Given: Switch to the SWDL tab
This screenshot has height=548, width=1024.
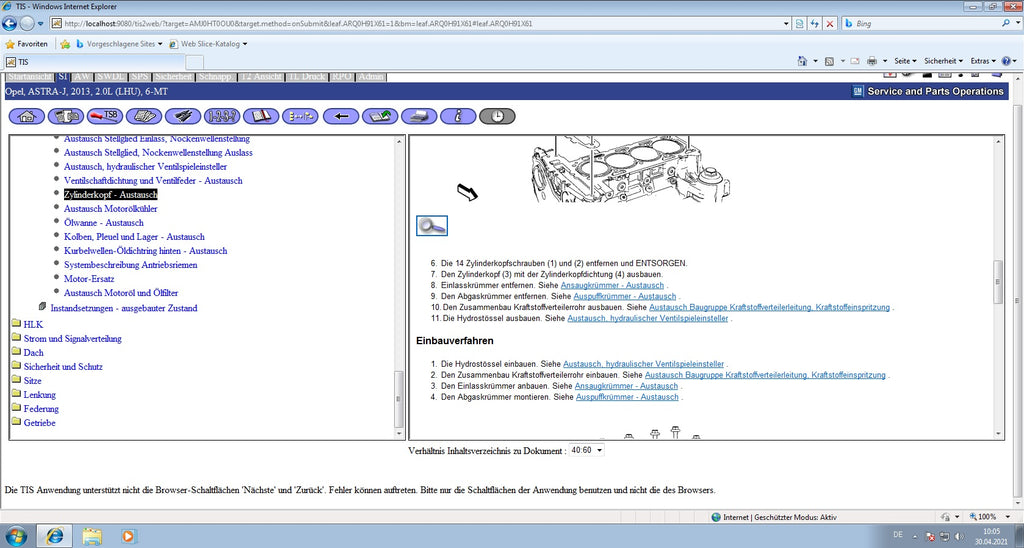Looking at the screenshot, I should click(x=110, y=76).
